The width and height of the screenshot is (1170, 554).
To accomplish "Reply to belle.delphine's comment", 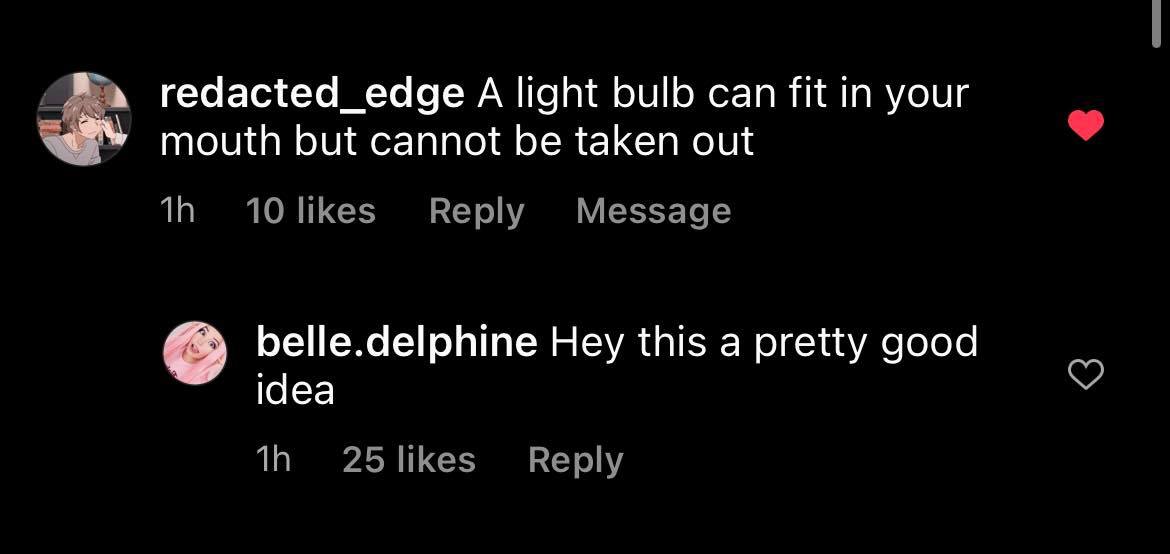I will [x=575, y=460].
